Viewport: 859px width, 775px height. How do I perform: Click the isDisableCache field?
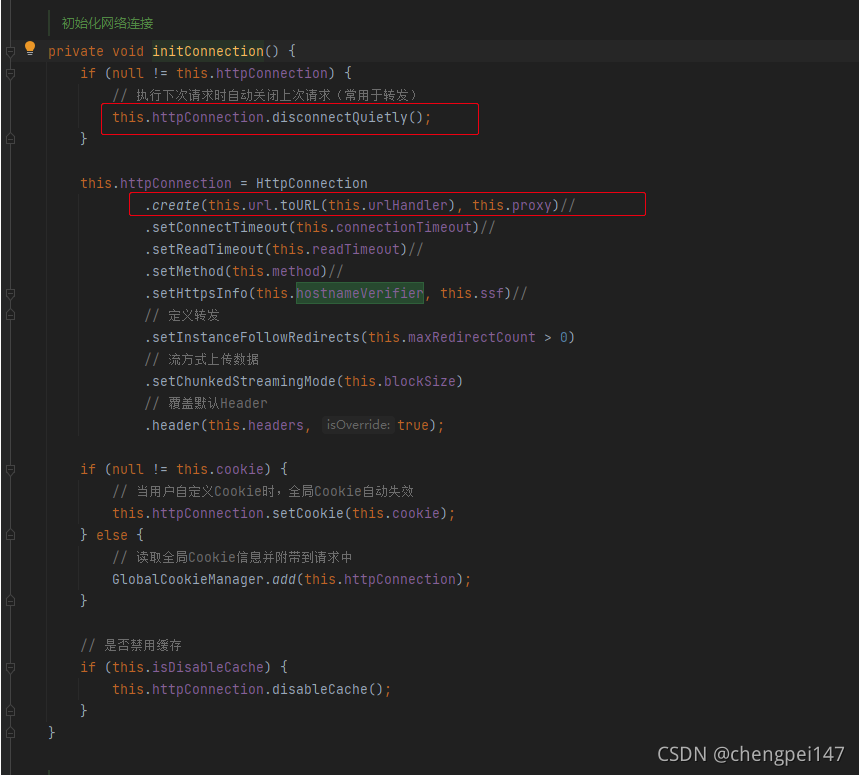tap(208, 667)
